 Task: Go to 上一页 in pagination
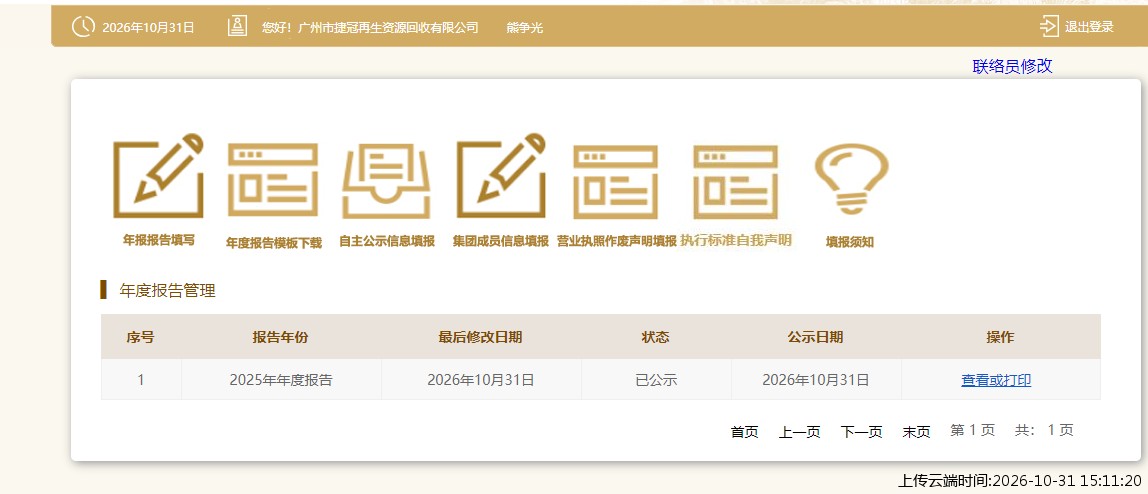click(x=800, y=432)
